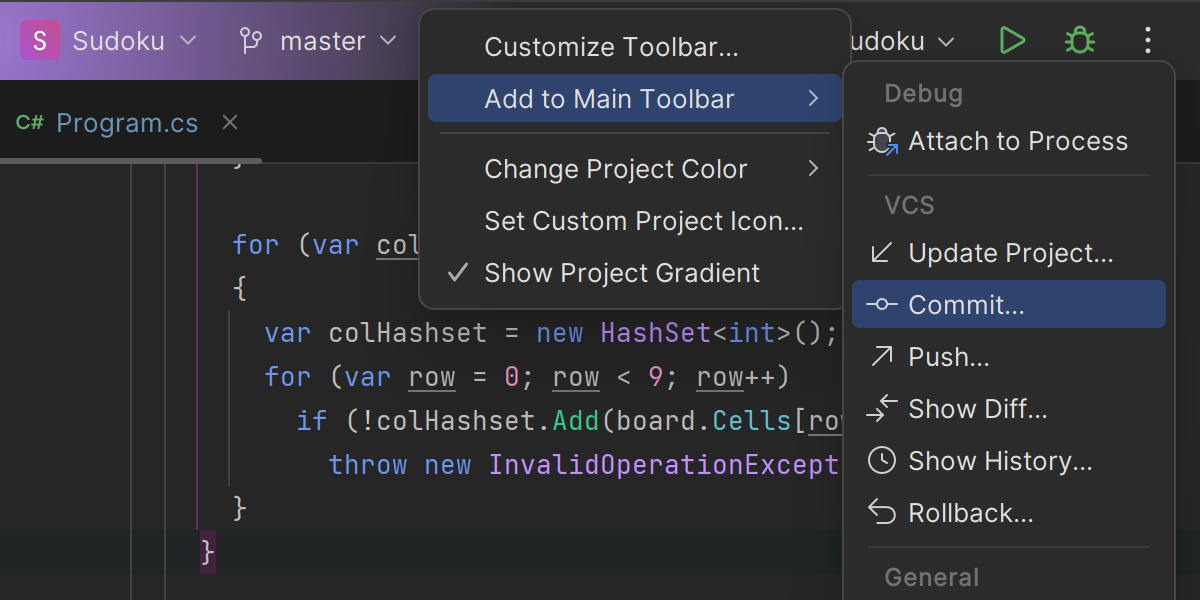1200x600 pixels.
Task: Click the highlighted closing brace in the editor
Action: [208, 552]
